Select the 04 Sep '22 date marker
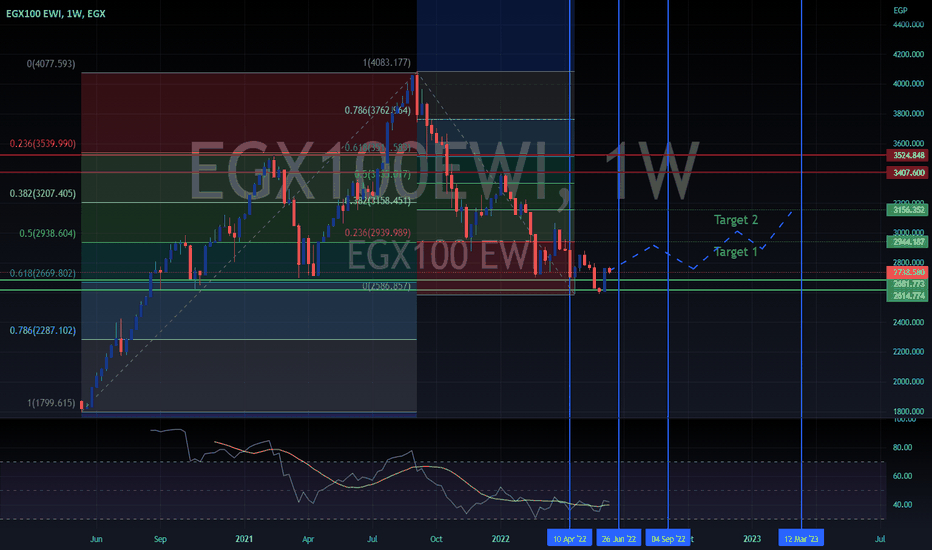 [668, 539]
